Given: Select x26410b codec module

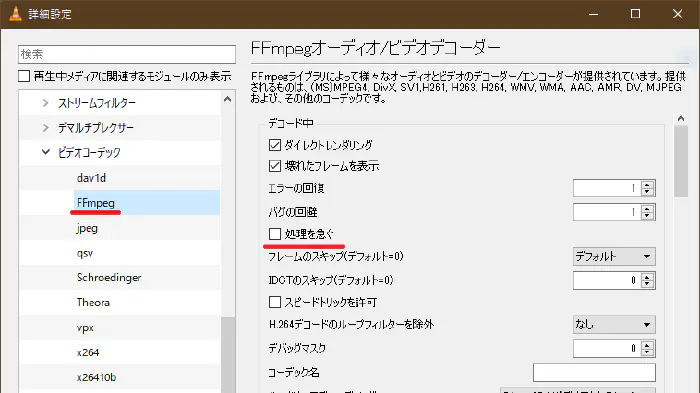Looking at the screenshot, I should pos(96,377).
